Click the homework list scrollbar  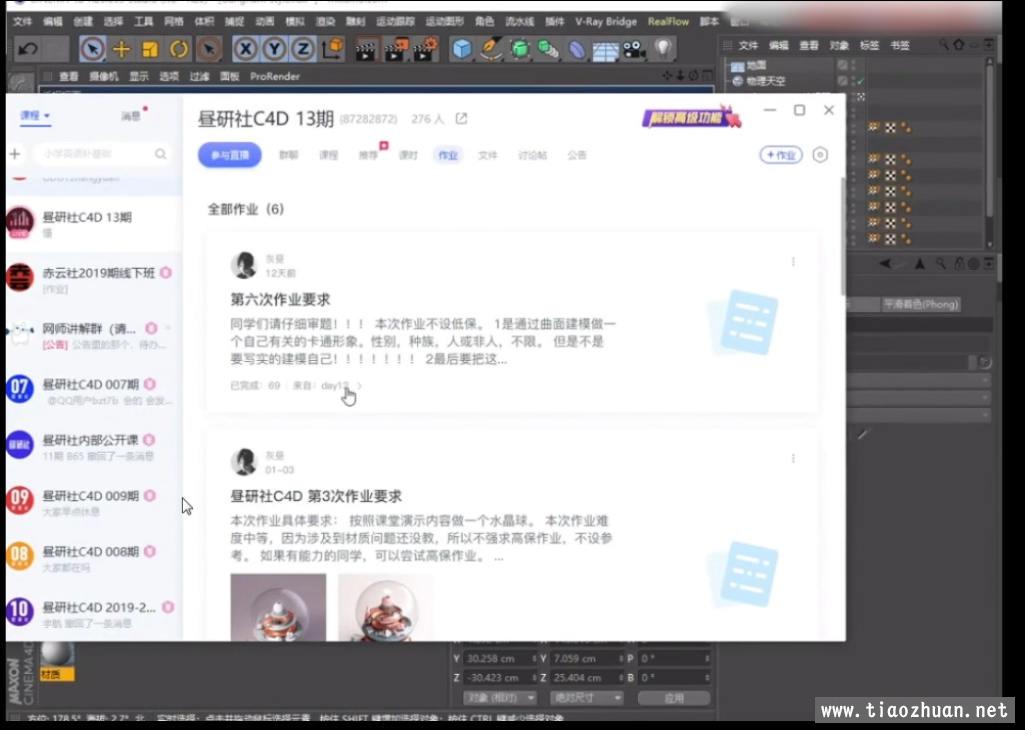(842, 235)
